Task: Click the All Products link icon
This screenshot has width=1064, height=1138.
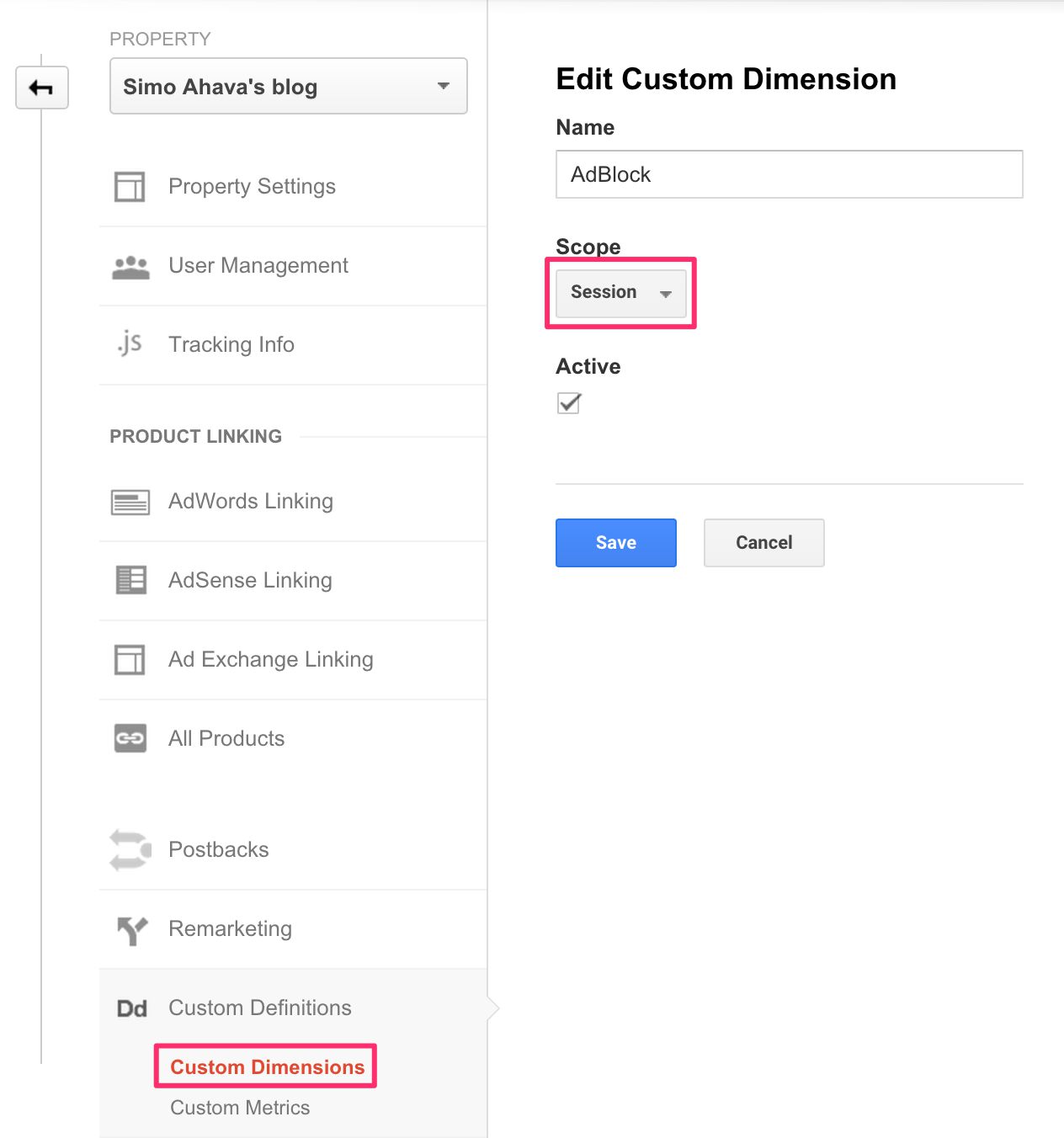Action: tap(130, 738)
